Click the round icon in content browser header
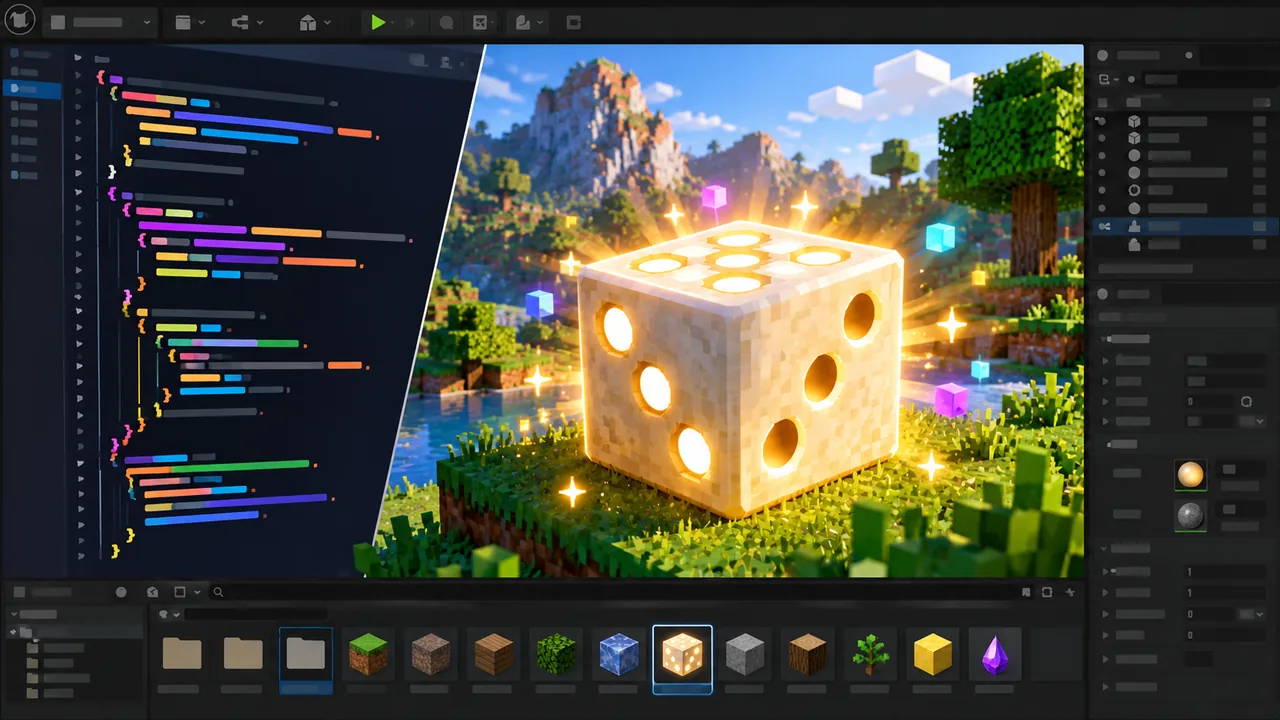This screenshot has width=1280, height=720. tap(121, 592)
